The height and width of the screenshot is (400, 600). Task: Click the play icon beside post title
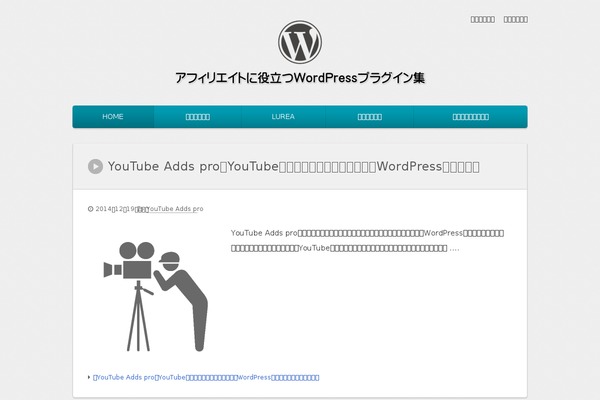95,167
